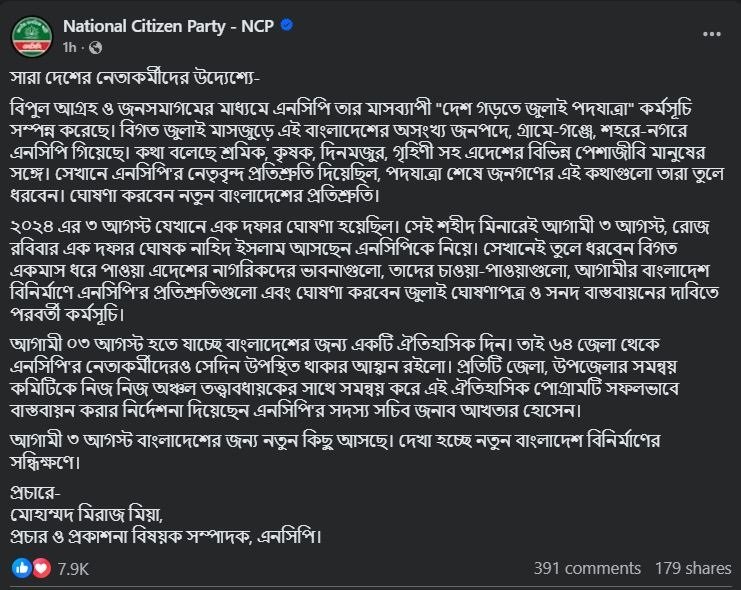
Task: Click the closing line about a new Bangladesh
Action: pyautogui.click(x=336, y=451)
